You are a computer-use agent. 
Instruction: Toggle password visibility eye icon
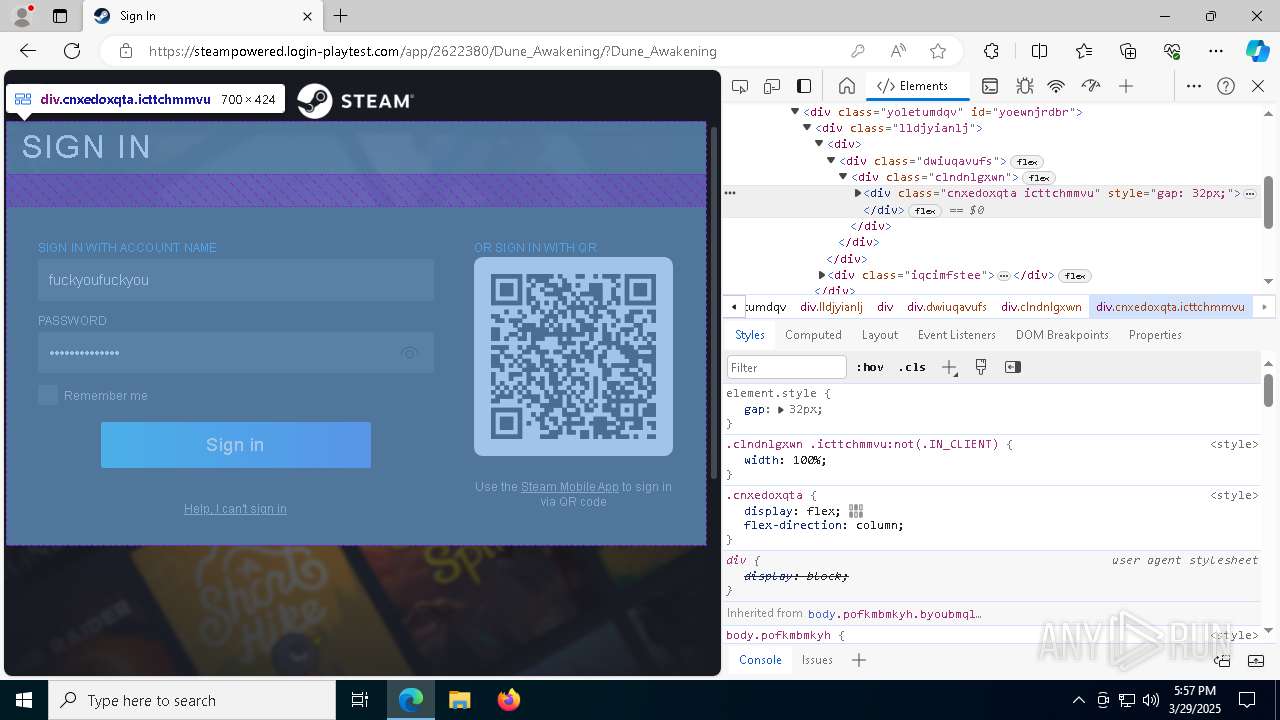click(x=409, y=353)
